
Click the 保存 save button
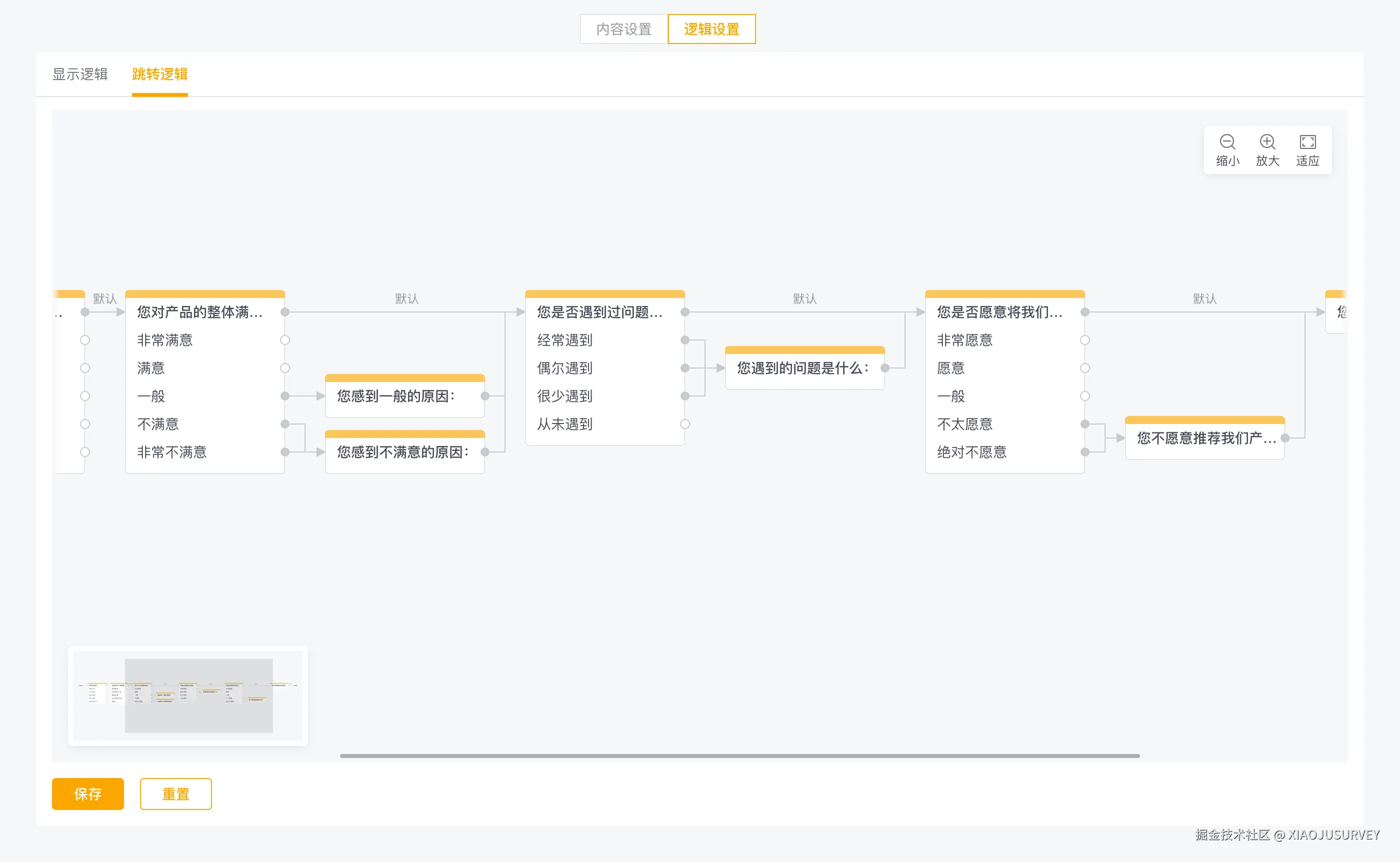click(x=88, y=793)
